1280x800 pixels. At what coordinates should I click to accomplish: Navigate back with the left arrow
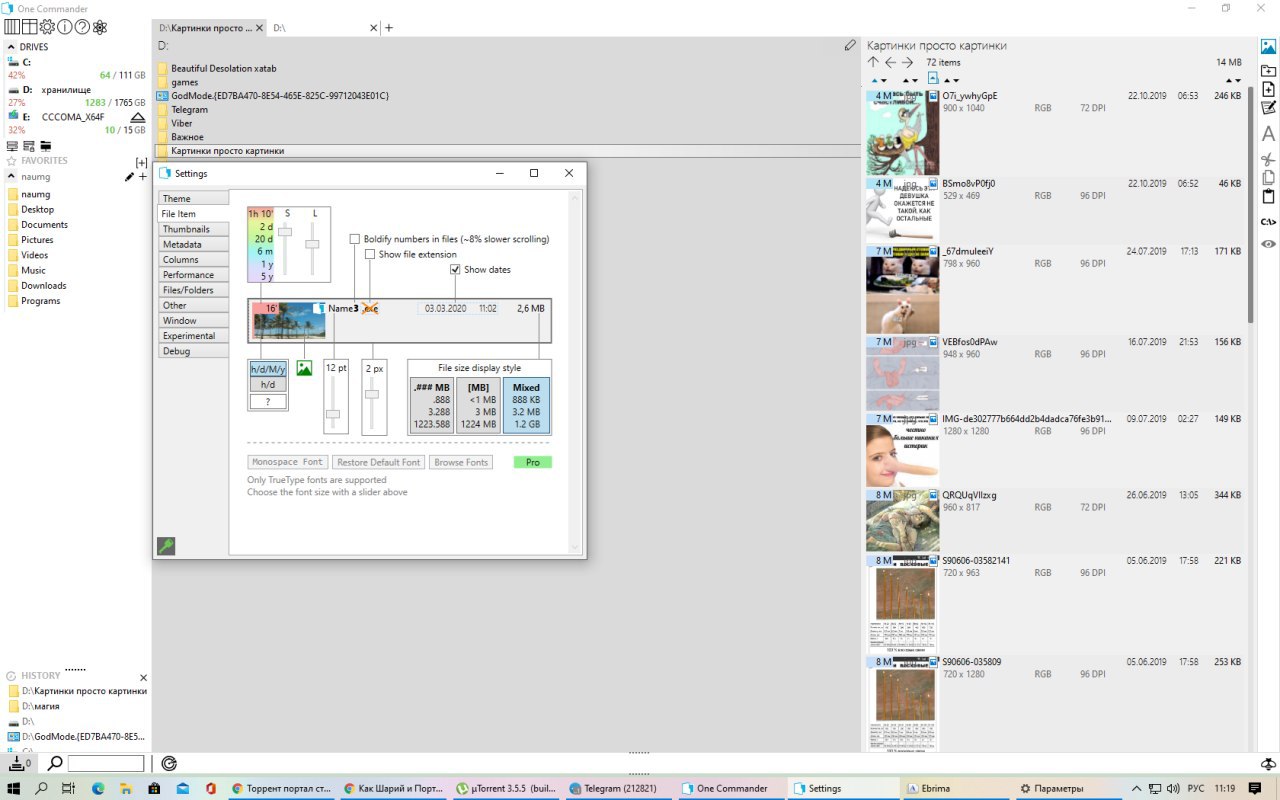click(890, 62)
